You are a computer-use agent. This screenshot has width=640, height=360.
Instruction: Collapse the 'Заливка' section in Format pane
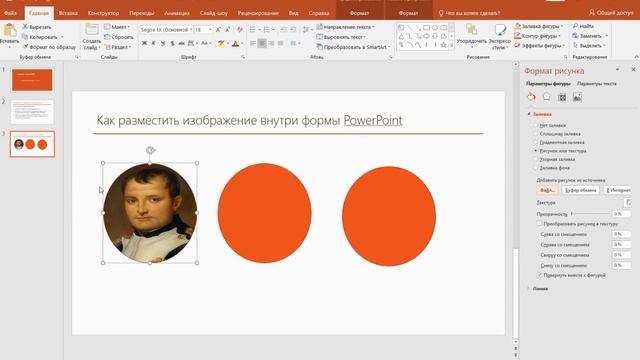point(529,114)
